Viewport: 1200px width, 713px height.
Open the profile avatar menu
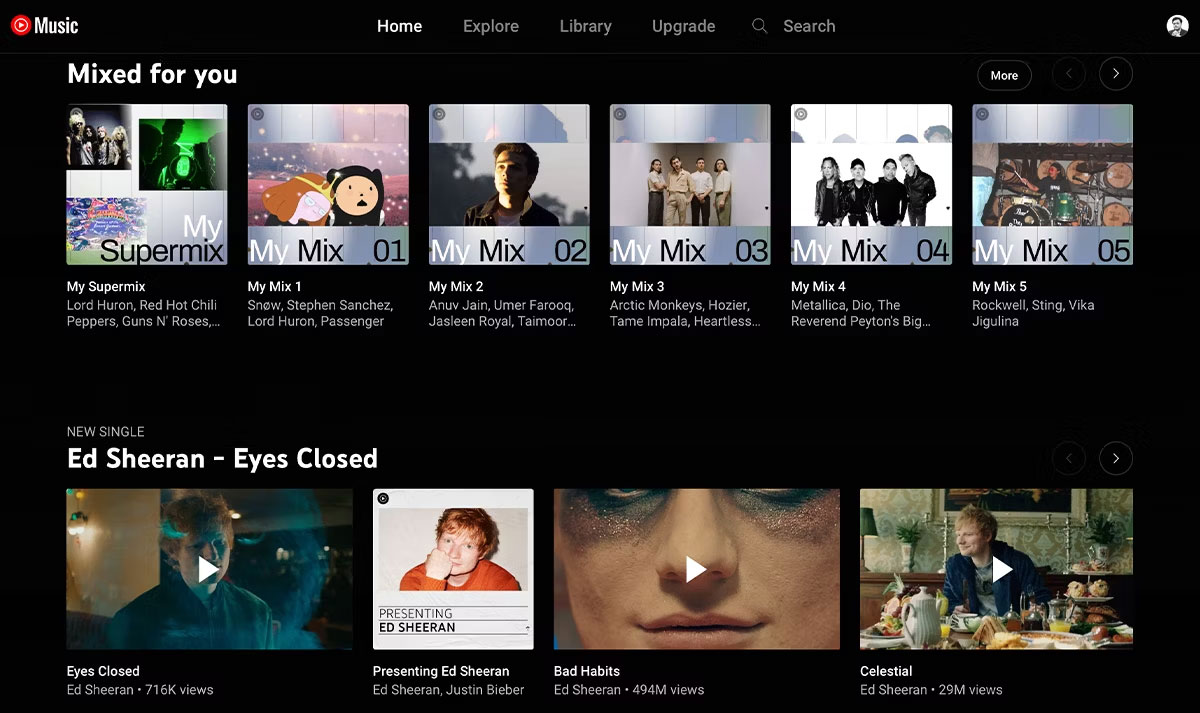tap(1178, 26)
